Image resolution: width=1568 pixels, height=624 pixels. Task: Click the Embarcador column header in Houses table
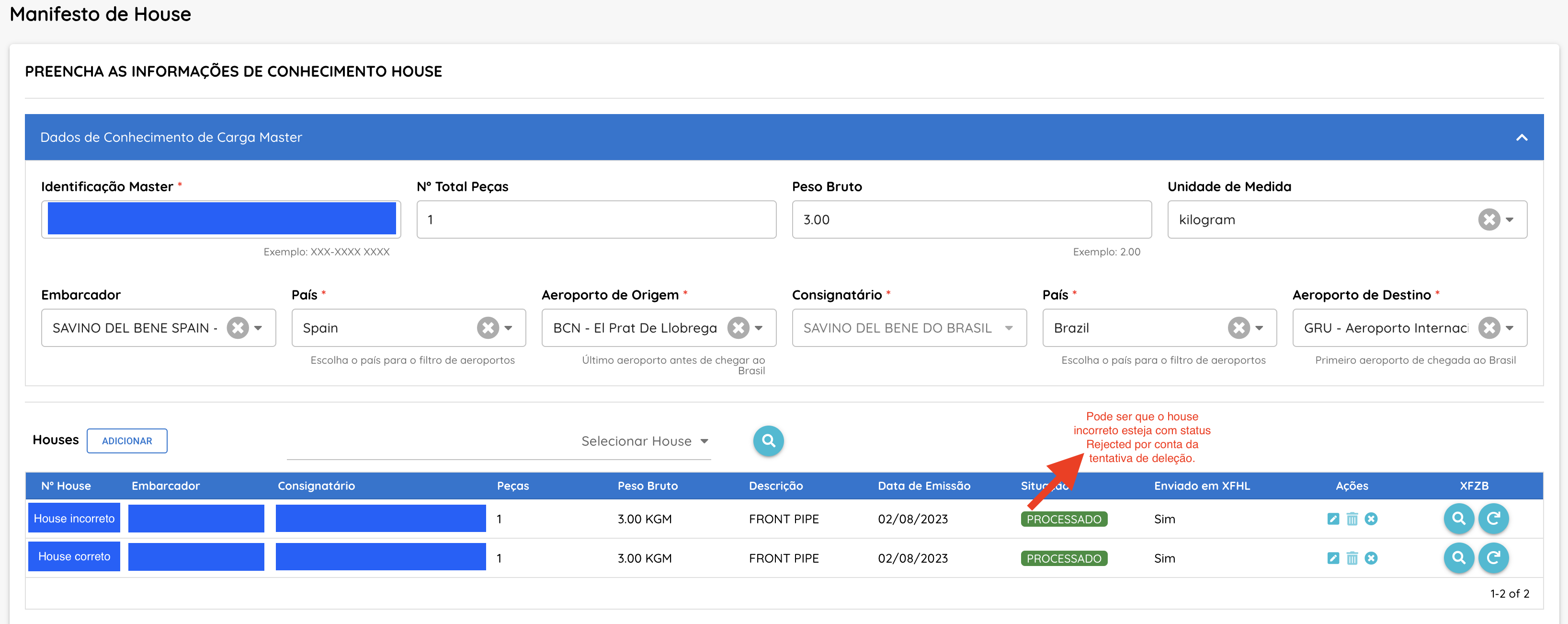click(166, 485)
